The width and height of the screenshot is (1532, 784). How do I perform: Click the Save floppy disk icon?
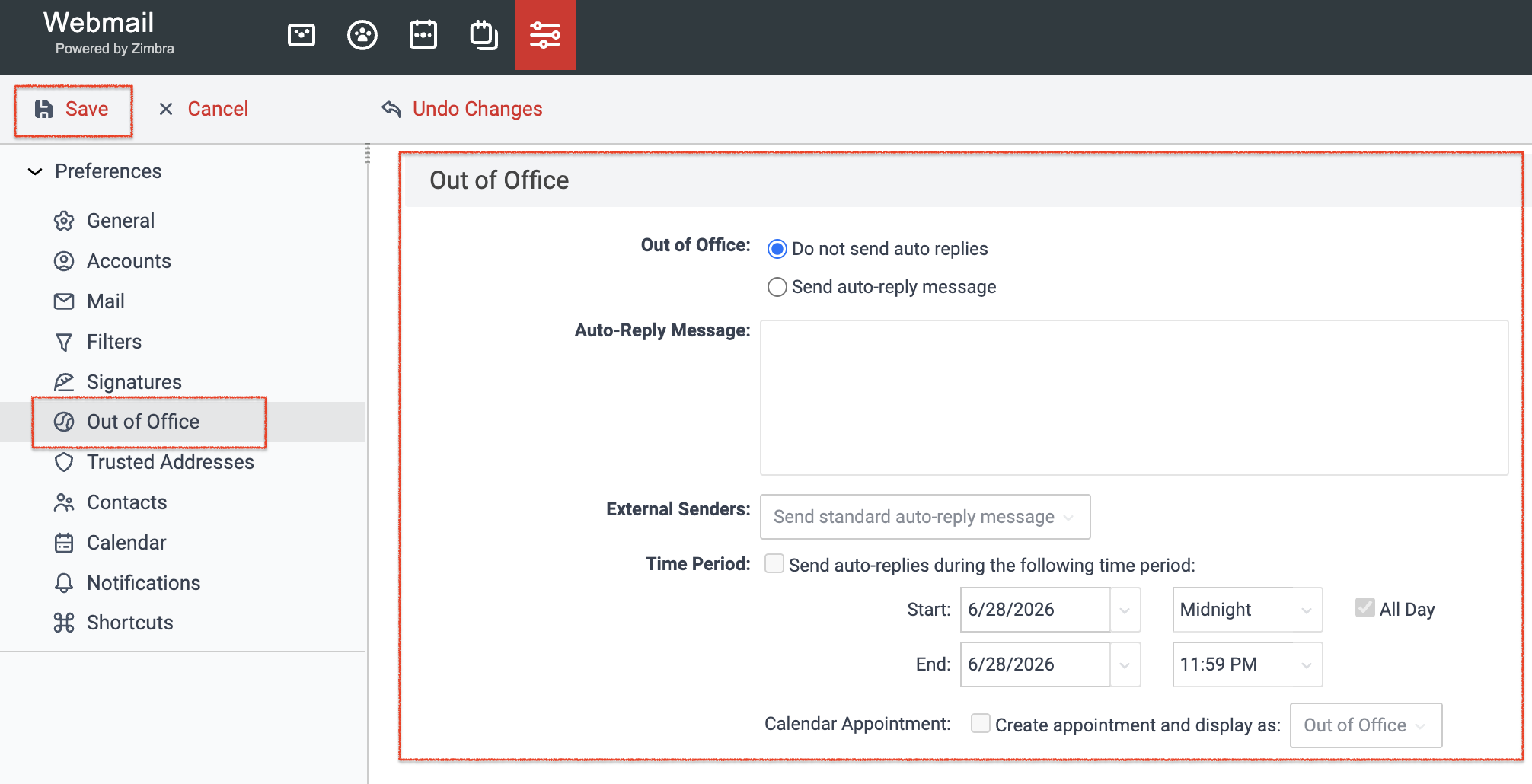[44, 109]
